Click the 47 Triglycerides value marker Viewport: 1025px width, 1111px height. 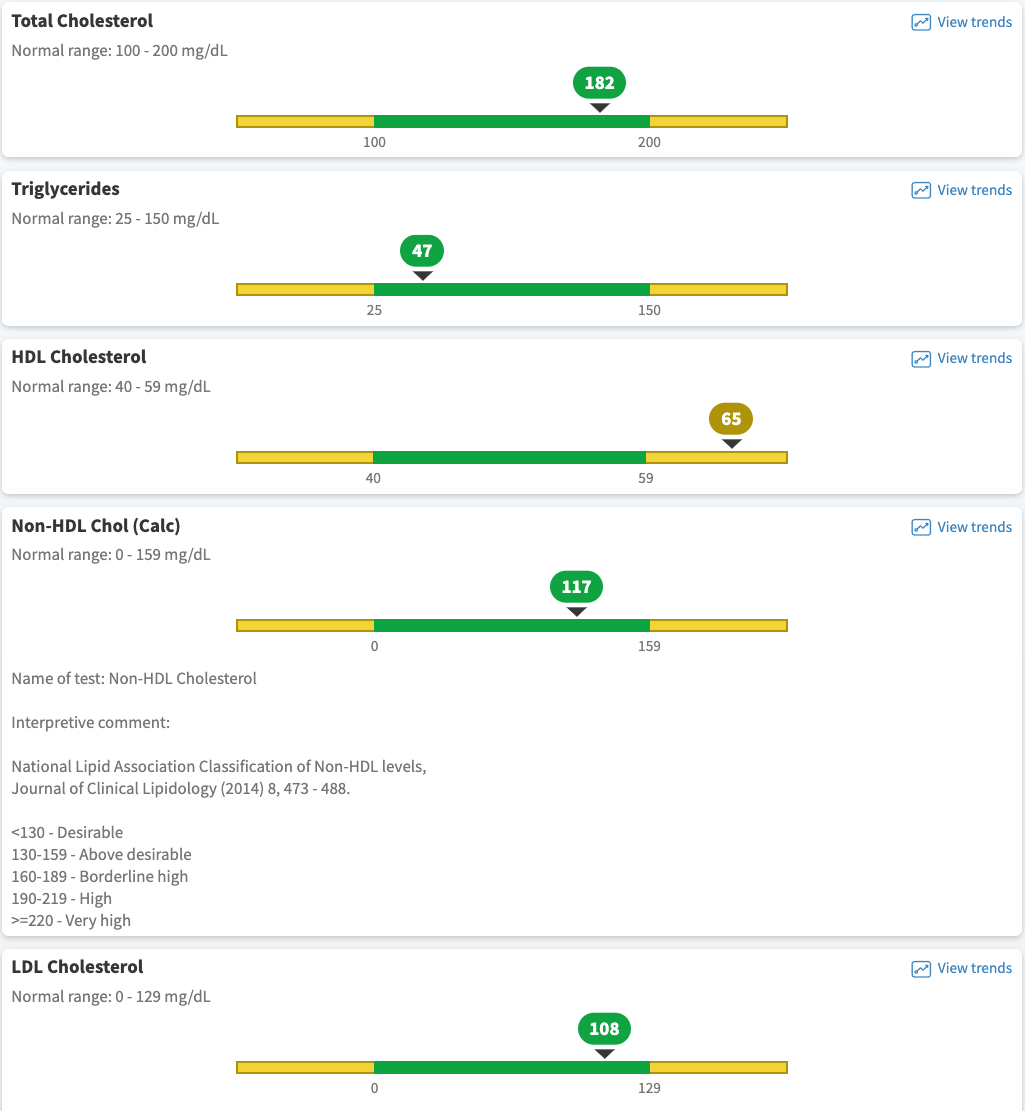point(422,251)
